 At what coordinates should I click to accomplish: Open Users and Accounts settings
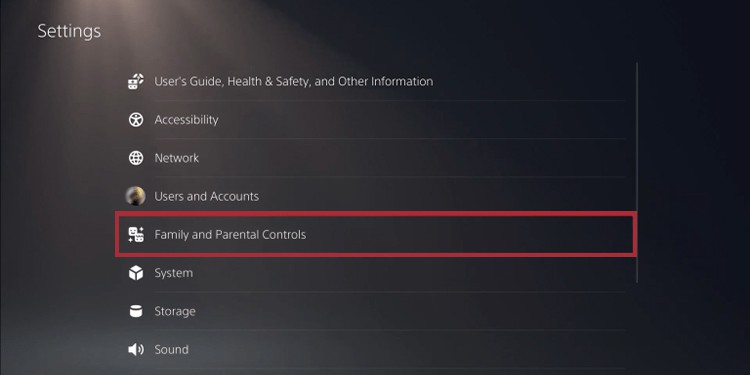206,196
